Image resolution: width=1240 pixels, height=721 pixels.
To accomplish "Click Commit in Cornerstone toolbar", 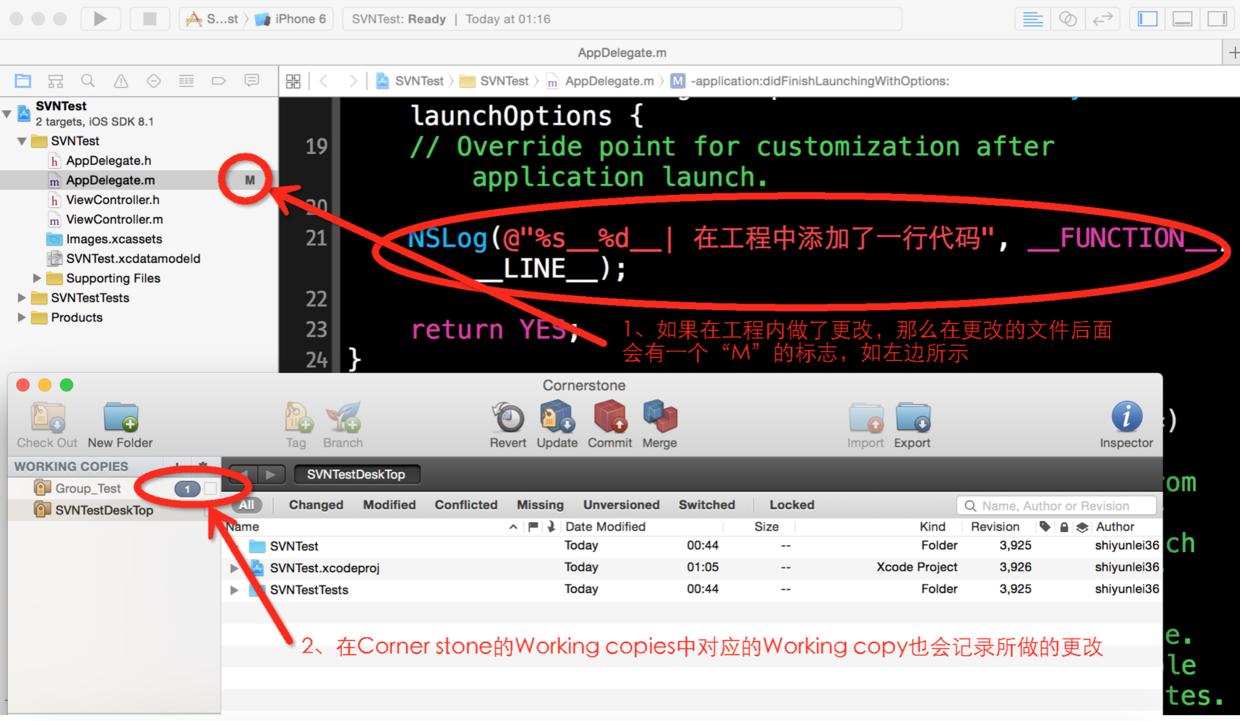I will tap(610, 425).
